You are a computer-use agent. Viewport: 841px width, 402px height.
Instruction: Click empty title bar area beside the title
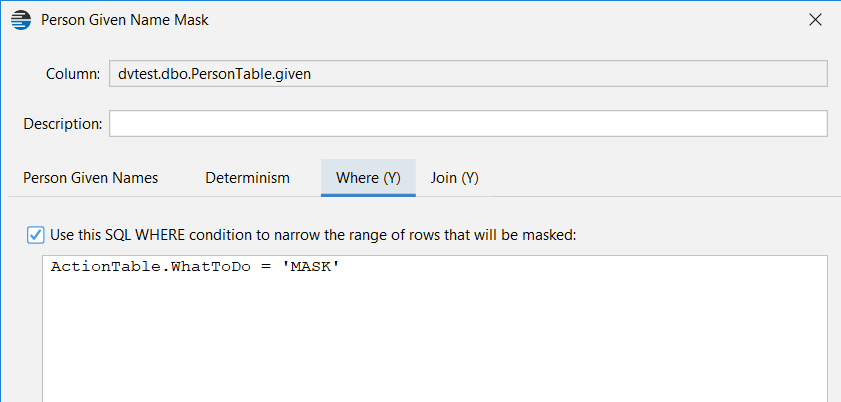[504, 20]
